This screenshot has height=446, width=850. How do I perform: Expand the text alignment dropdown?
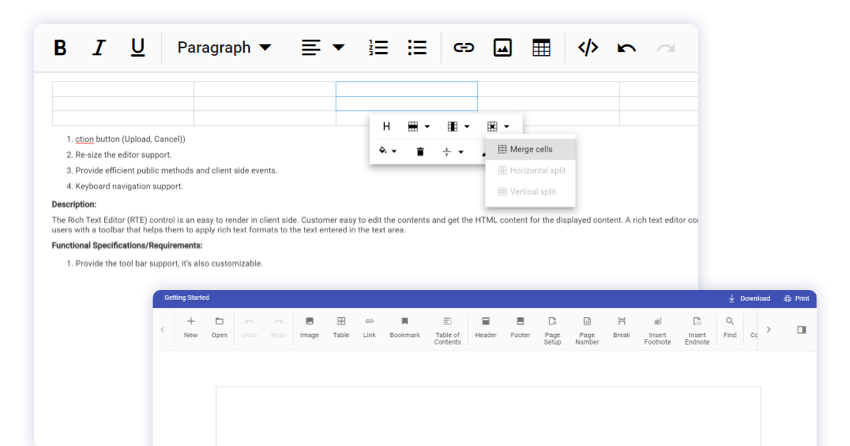[x=323, y=48]
